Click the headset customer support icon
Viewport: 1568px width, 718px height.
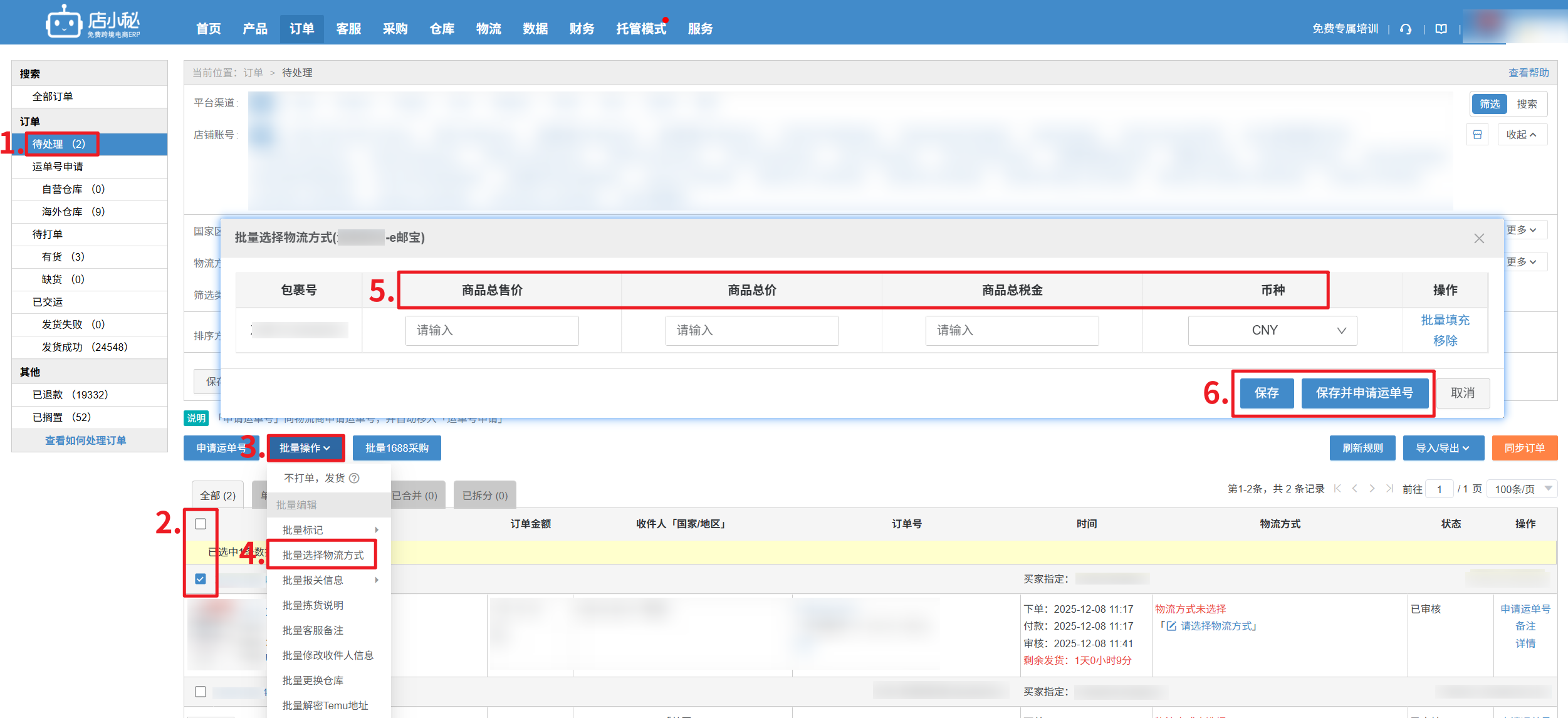click(1406, 29)
